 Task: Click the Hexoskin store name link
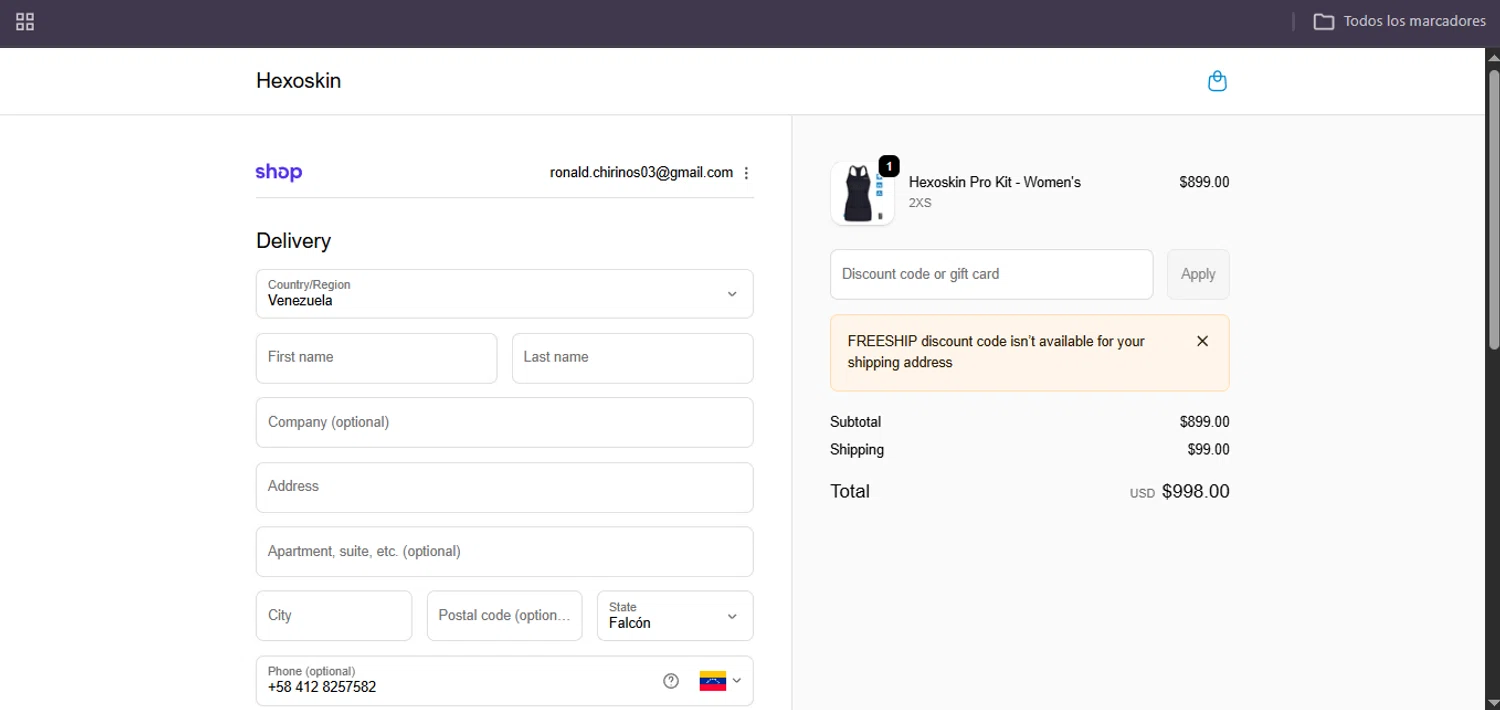coord(298,81)
